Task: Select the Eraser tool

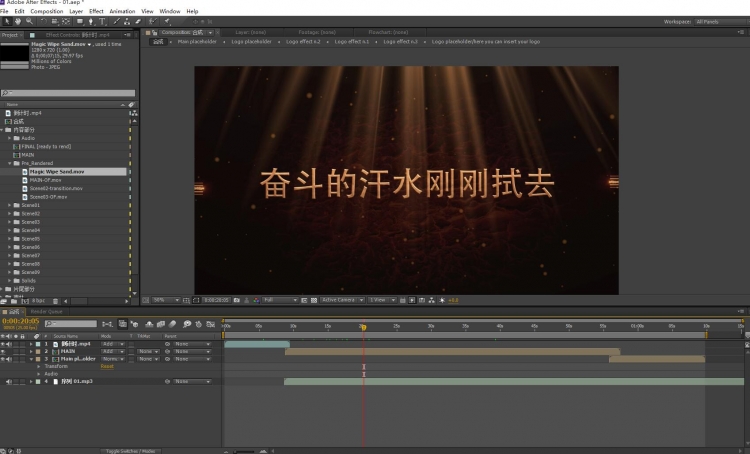Action: coord(138,22)
